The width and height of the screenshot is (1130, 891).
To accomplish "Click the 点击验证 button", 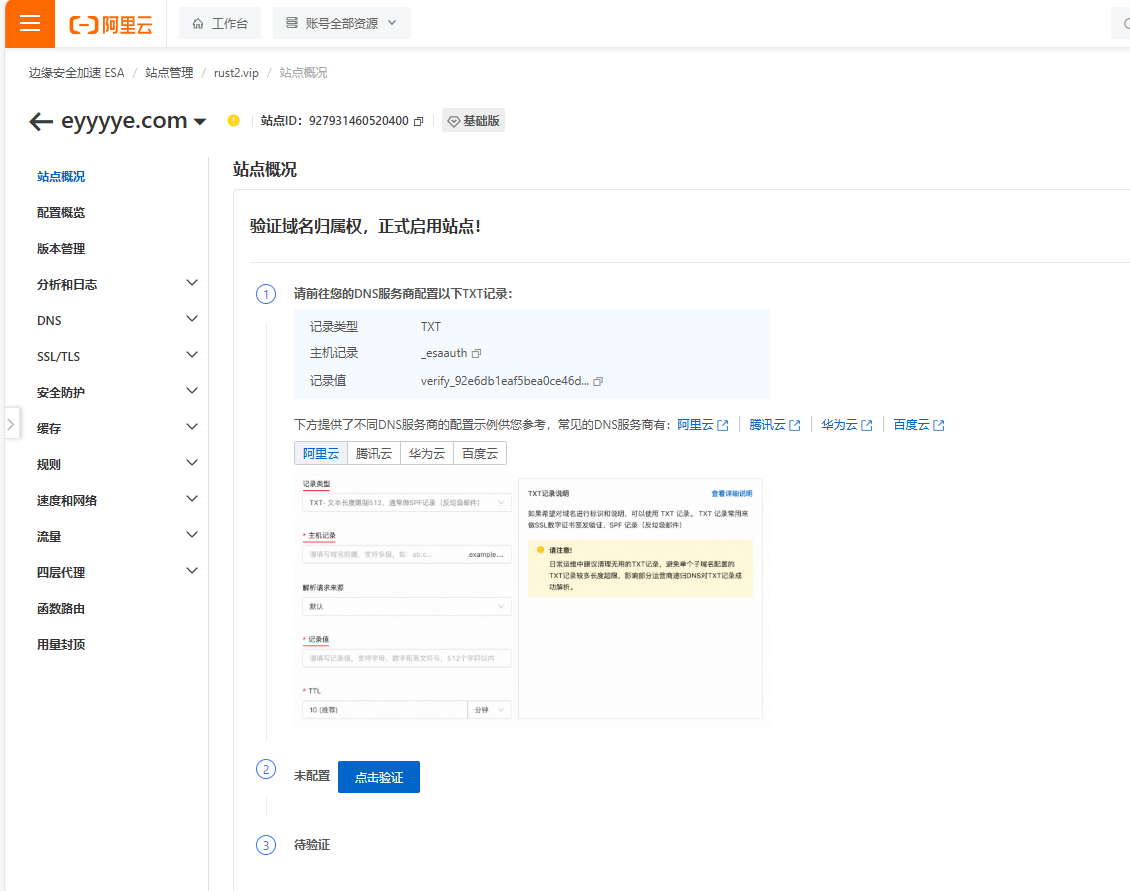I will [x=379, y=777].
